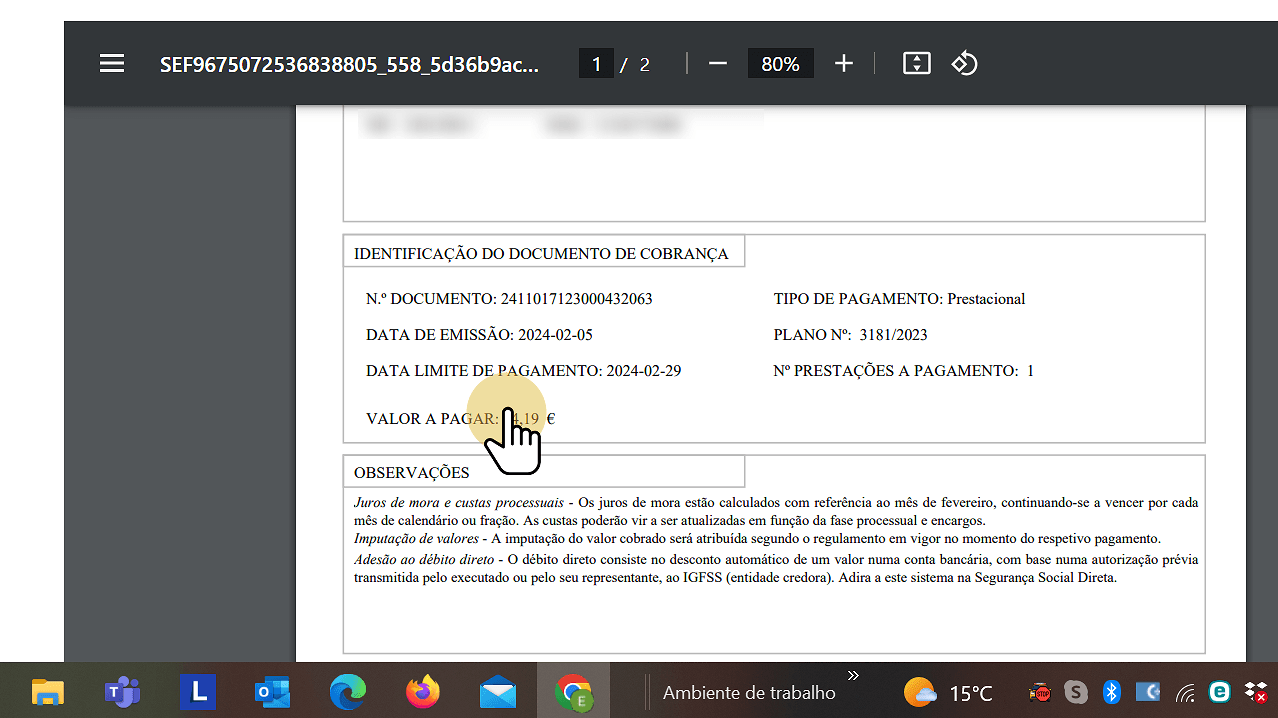Switch back to Chrome in the taskbar
The width and height of the screenshot is (1278, 718).
coord(572,691)
